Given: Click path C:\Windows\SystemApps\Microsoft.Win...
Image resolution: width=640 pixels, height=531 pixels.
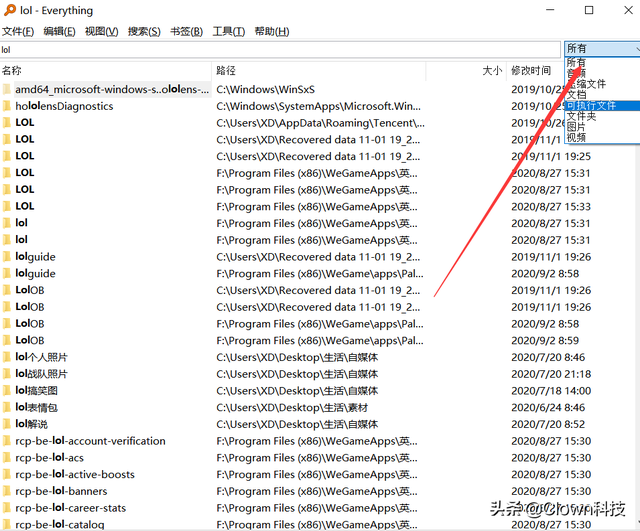Looking at the screenshot, I should [319, 106].
